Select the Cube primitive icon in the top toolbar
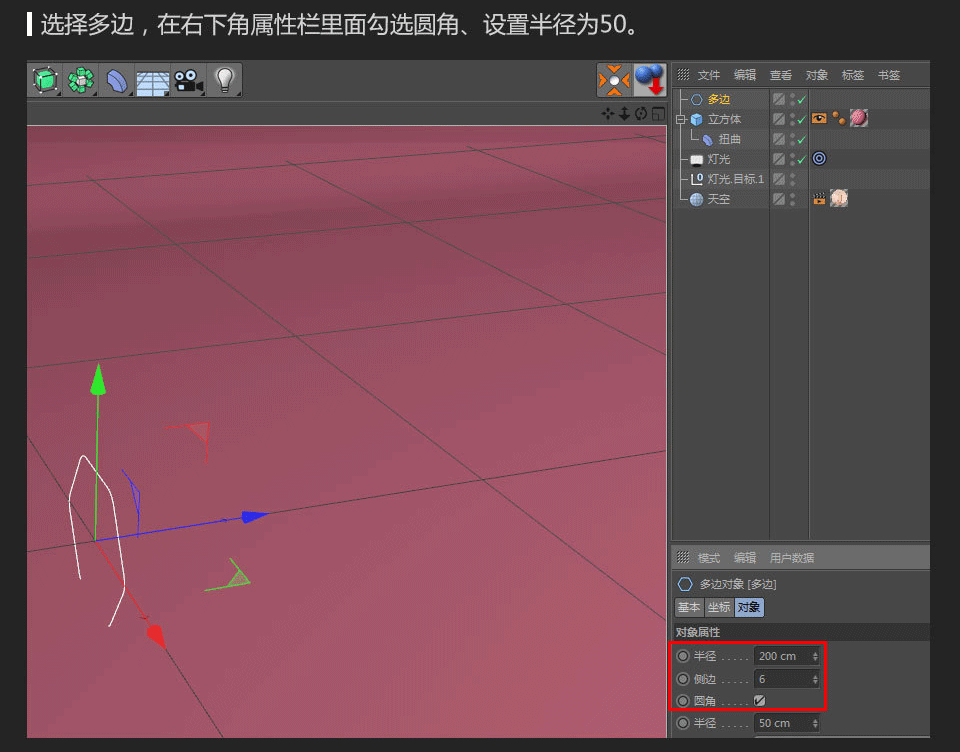Image resolution: width=960 pixels, height=752 pixels. click(x=45, y=80)
